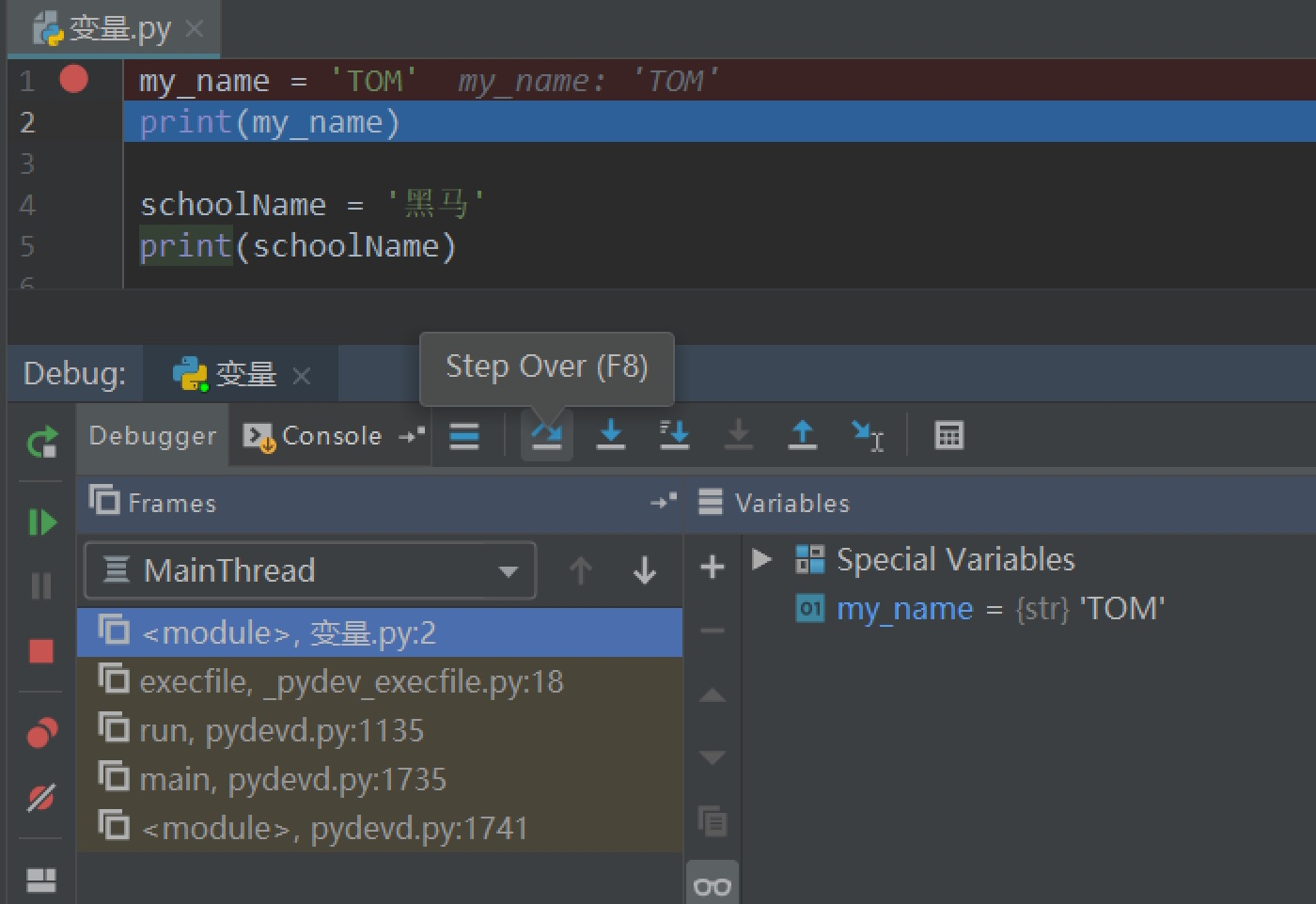The image size is (1316, 904).
Task: Click the Step Into icon
Action: coord(611,435)
